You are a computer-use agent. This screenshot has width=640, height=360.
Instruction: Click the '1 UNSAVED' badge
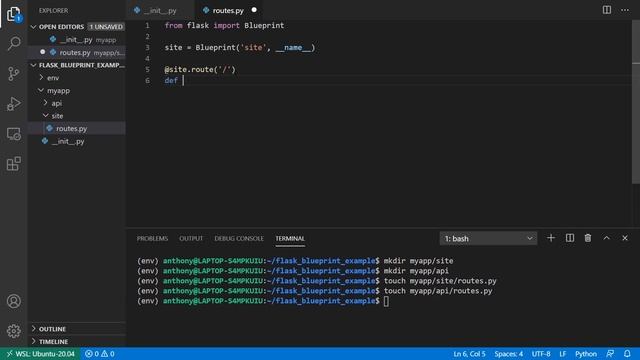click(106, 27)
